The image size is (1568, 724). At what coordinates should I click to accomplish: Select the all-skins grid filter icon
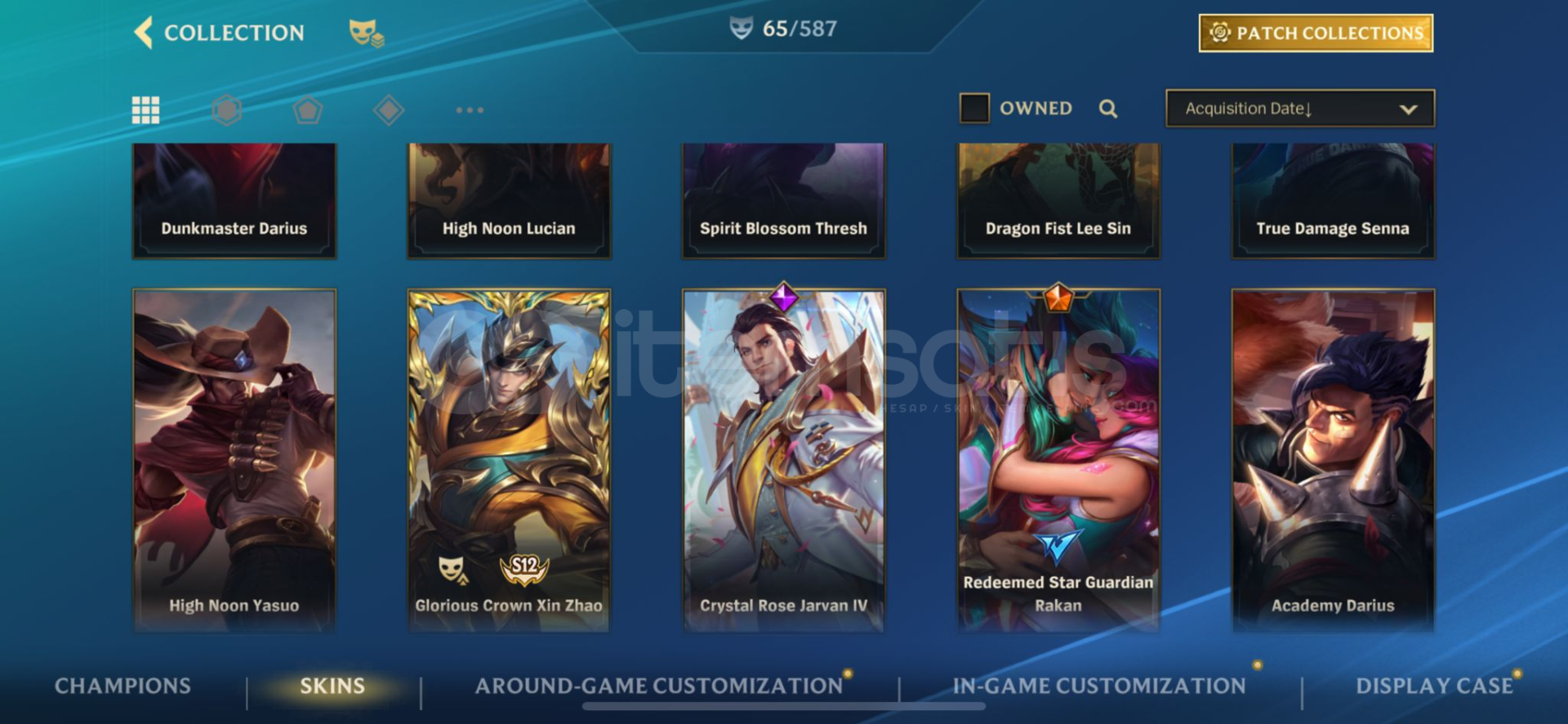[x=146, y=109]
